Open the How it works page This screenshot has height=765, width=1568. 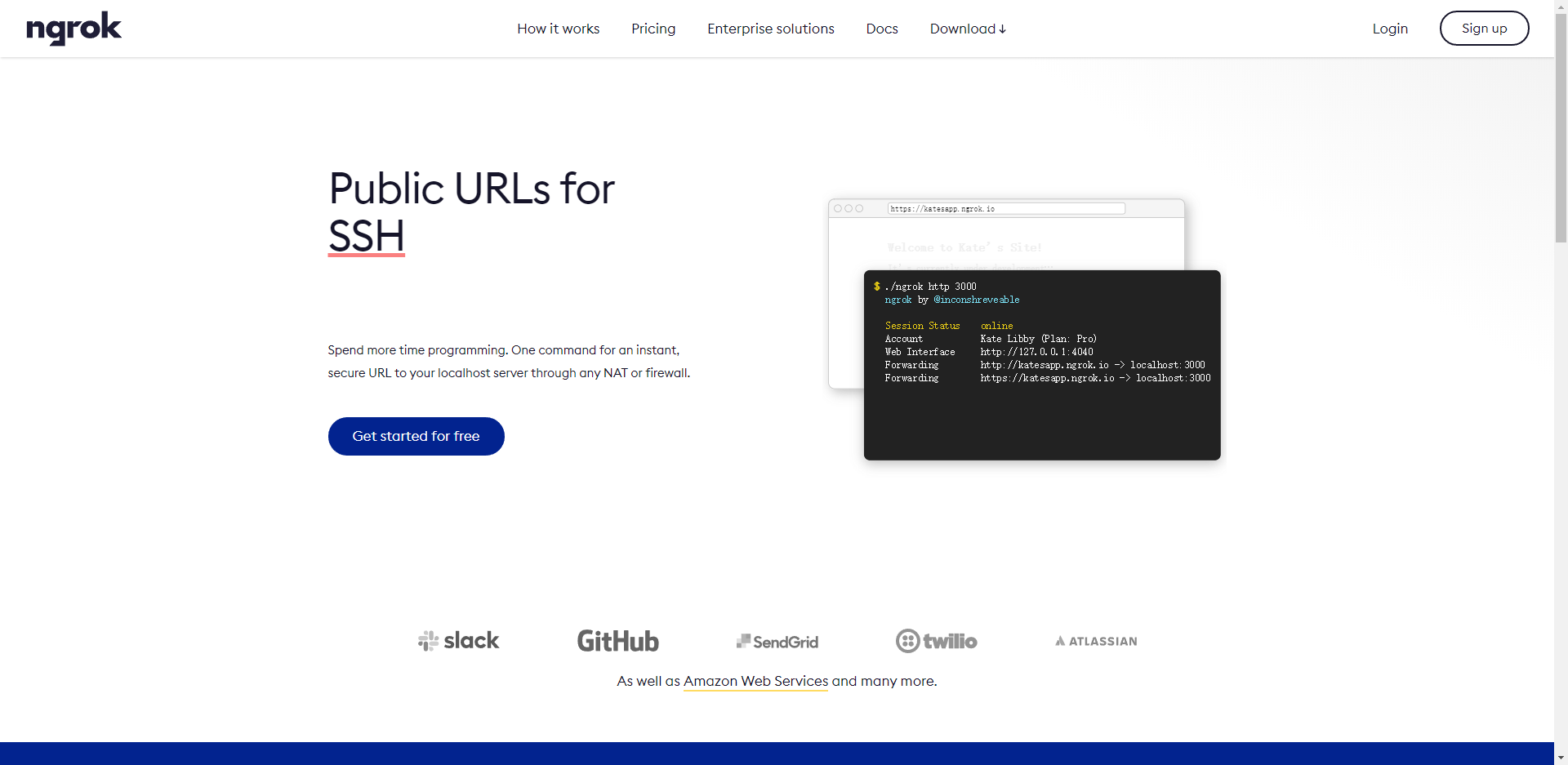pyautogui.click(x=558, y=29)
